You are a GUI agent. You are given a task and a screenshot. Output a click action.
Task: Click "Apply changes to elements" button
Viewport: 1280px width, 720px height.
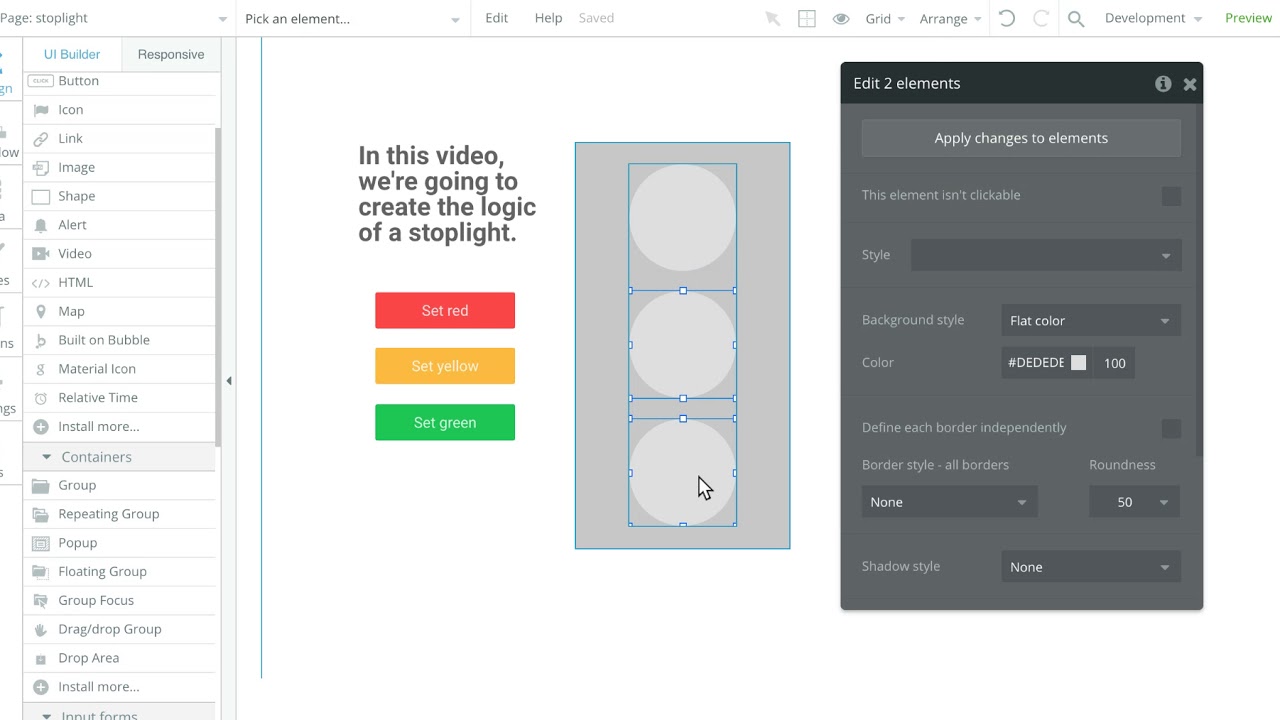(1021, 138)
